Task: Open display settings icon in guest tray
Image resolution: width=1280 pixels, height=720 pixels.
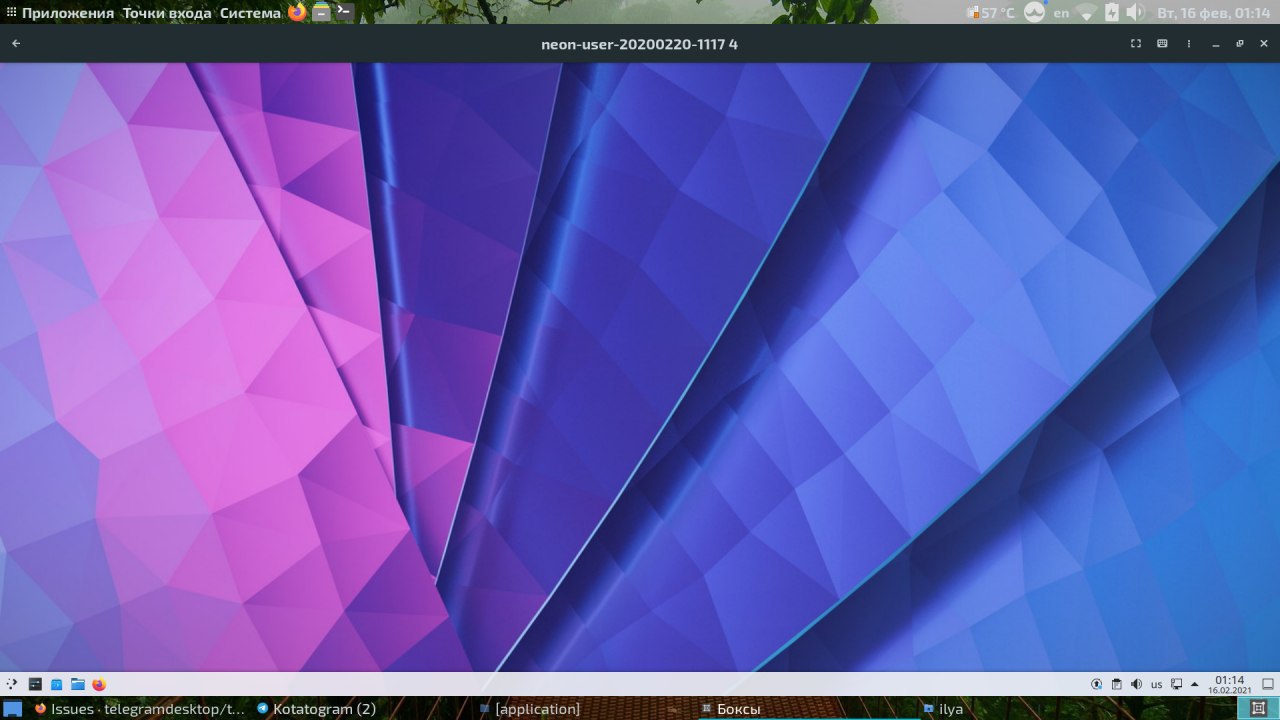Action: click(x=1177, y=684)
